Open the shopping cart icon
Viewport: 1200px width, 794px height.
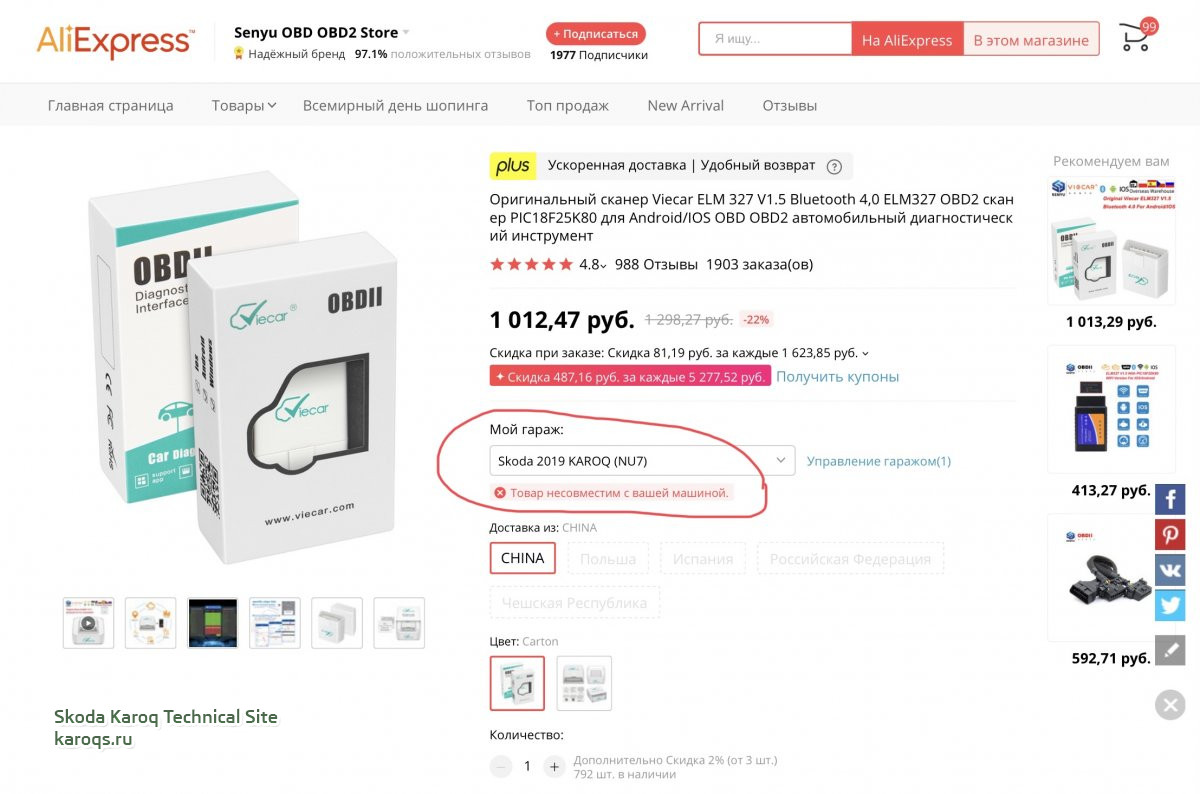(1135, 39)
